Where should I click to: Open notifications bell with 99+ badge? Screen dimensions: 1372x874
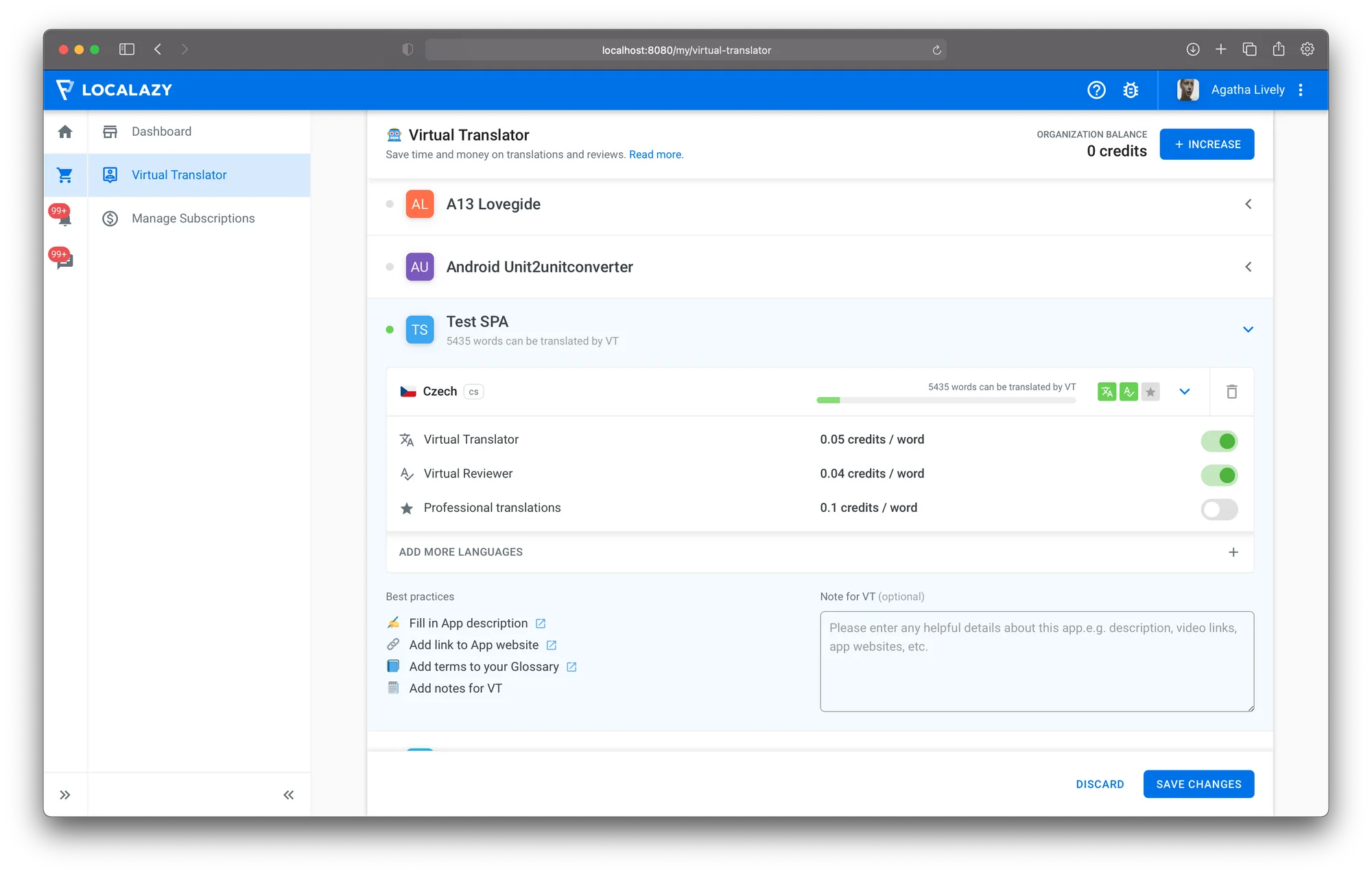point(64,219)
